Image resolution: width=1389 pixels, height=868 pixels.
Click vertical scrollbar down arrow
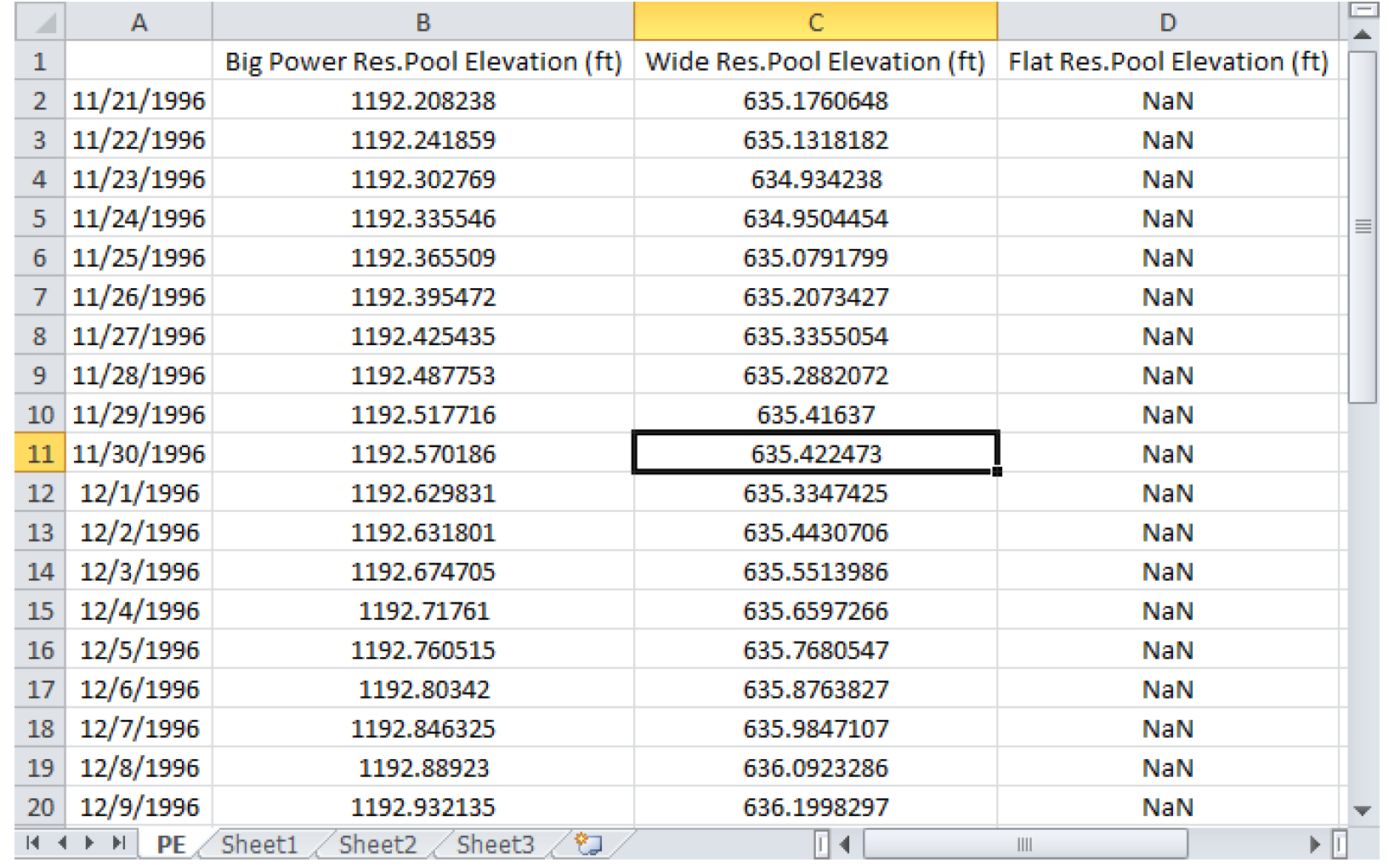tap(1362, 810)
